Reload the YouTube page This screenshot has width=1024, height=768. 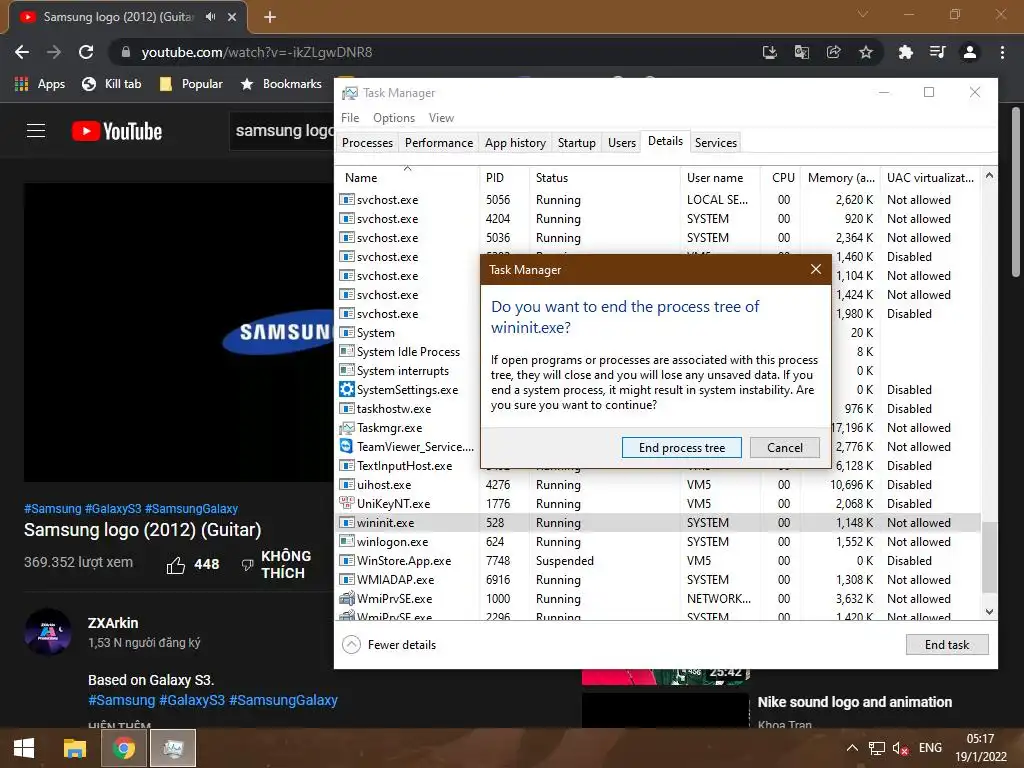(86, 52)
